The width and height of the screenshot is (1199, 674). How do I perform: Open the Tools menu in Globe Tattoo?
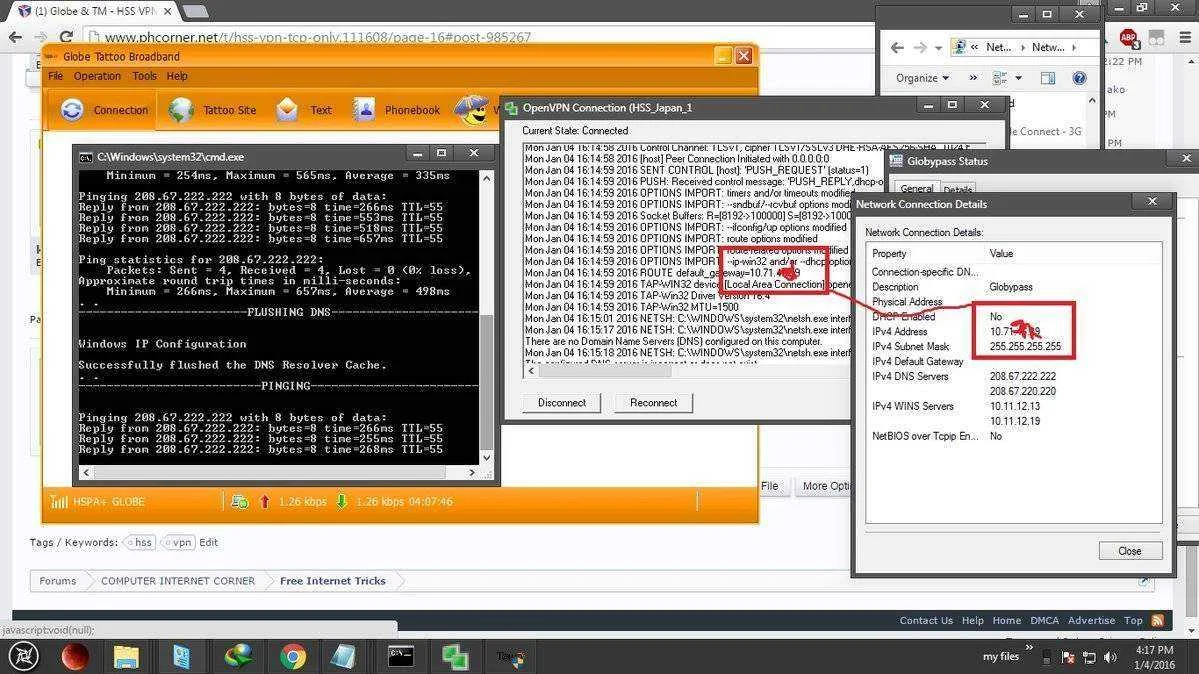point(144,76)
